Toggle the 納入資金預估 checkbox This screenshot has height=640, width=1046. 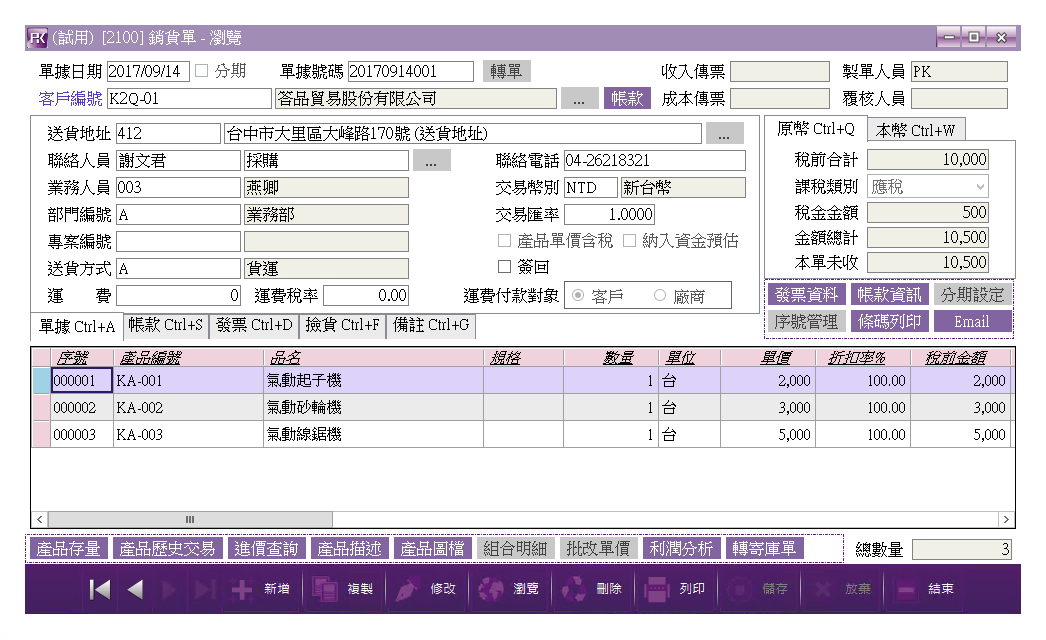tap(629, 241)
